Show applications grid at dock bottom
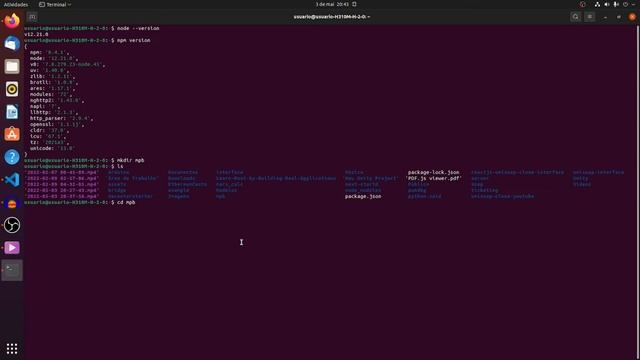The width and height of the screenshot is (640, 360). click(x=12, y=349)
